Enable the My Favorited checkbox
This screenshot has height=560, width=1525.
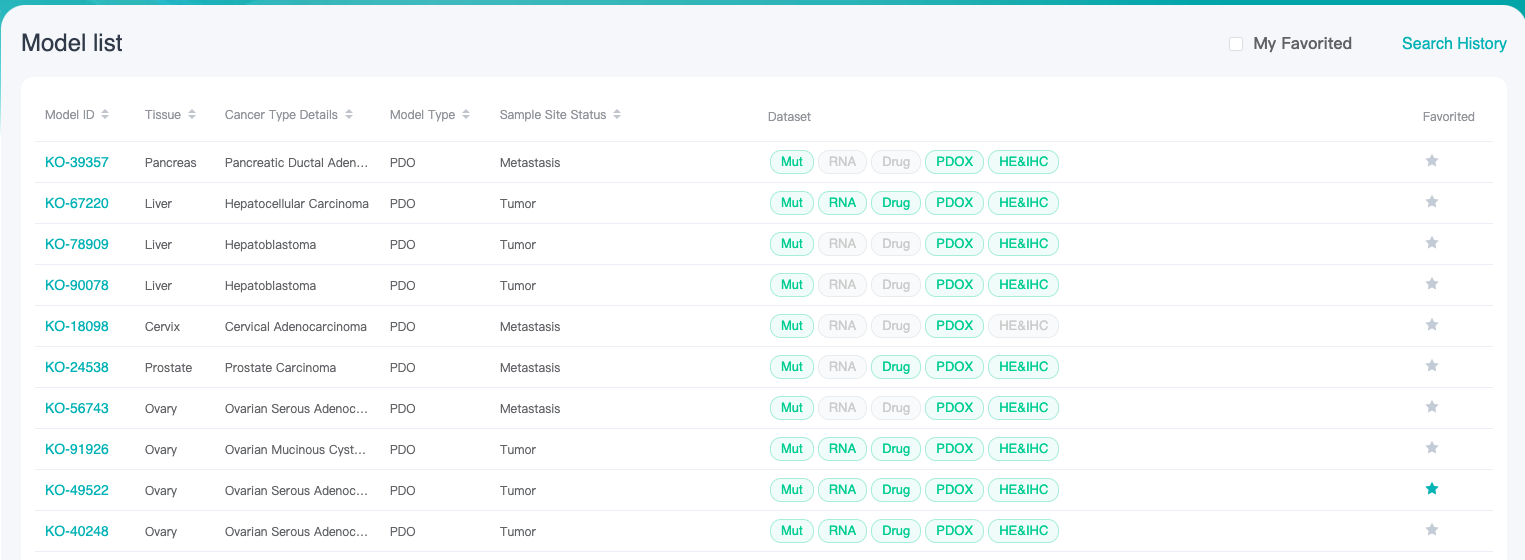[1236, 44]
